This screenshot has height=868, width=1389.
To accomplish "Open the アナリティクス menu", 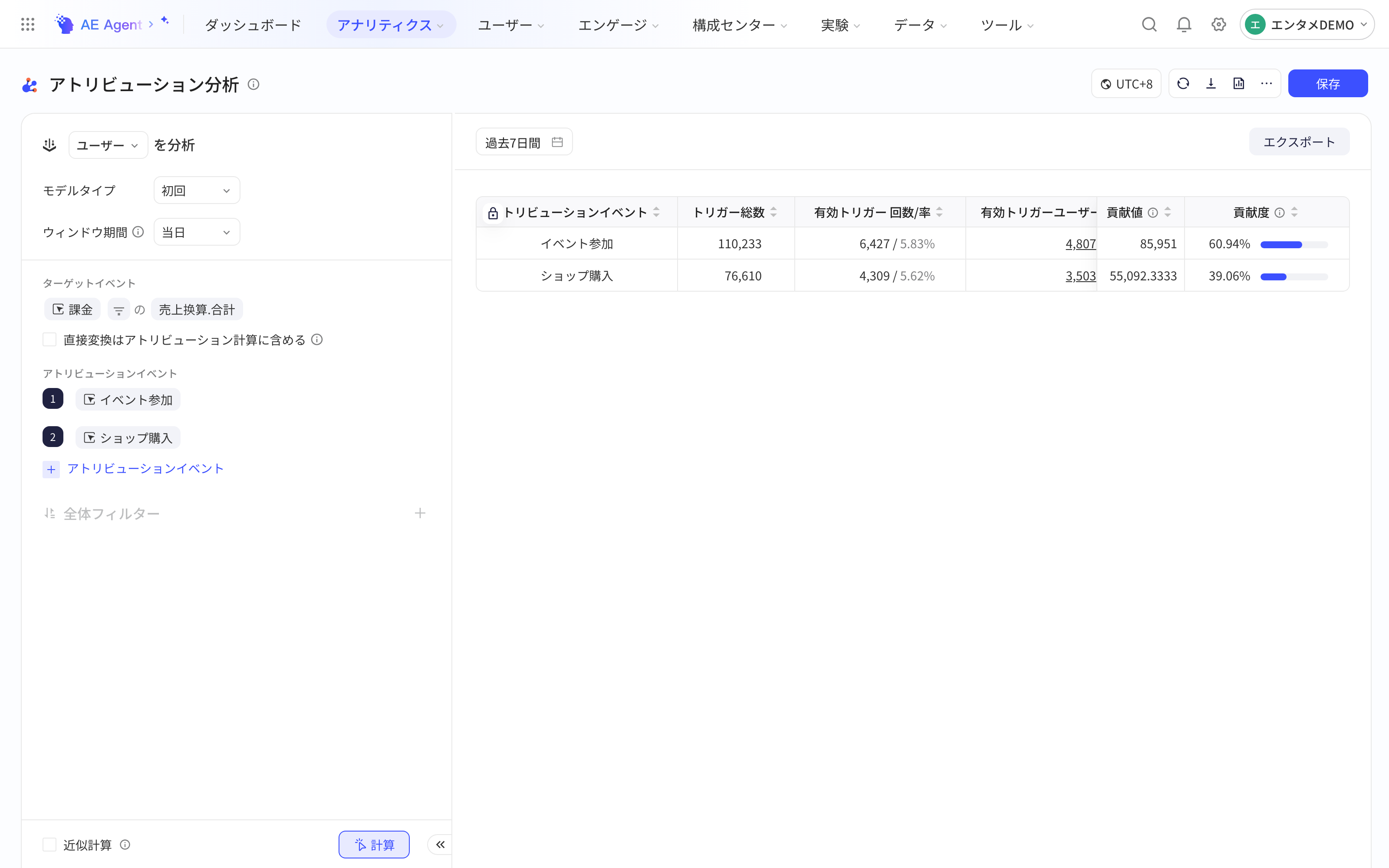I will [391, 25].
